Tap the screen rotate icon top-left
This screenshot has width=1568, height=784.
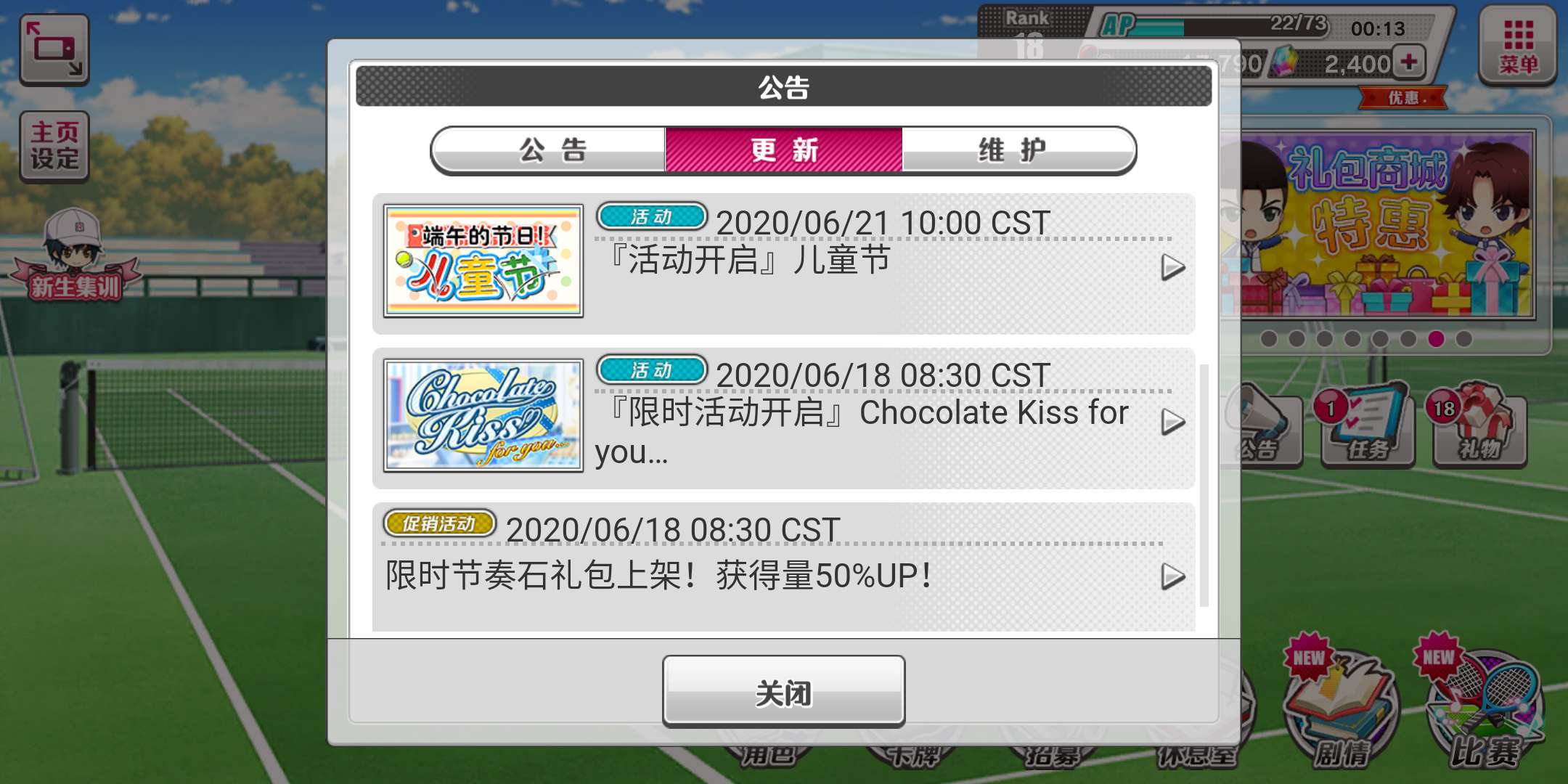(54, 49)
